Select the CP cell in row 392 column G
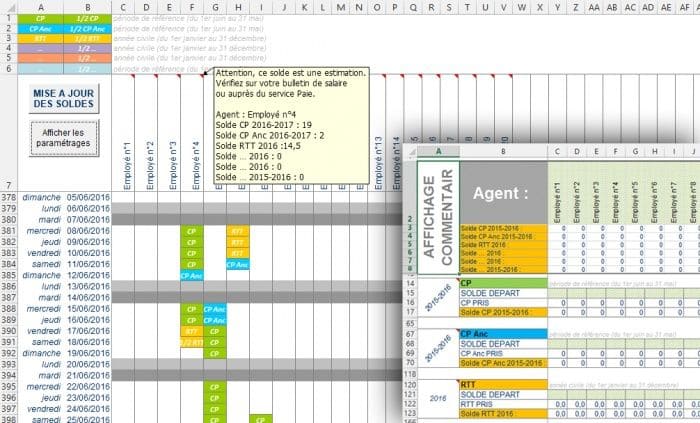The height and width of the screenshot is (423, 700). pyautogui.click(x=215, y=353)
